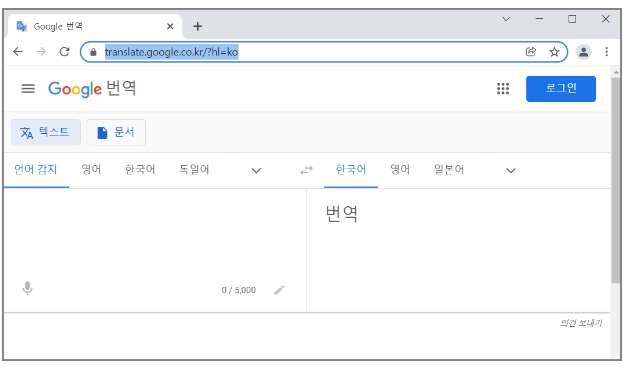Click the pencil handwriting input icon
Image resolution: width=628 pixels, height=369 pixels.
point(279,290)
